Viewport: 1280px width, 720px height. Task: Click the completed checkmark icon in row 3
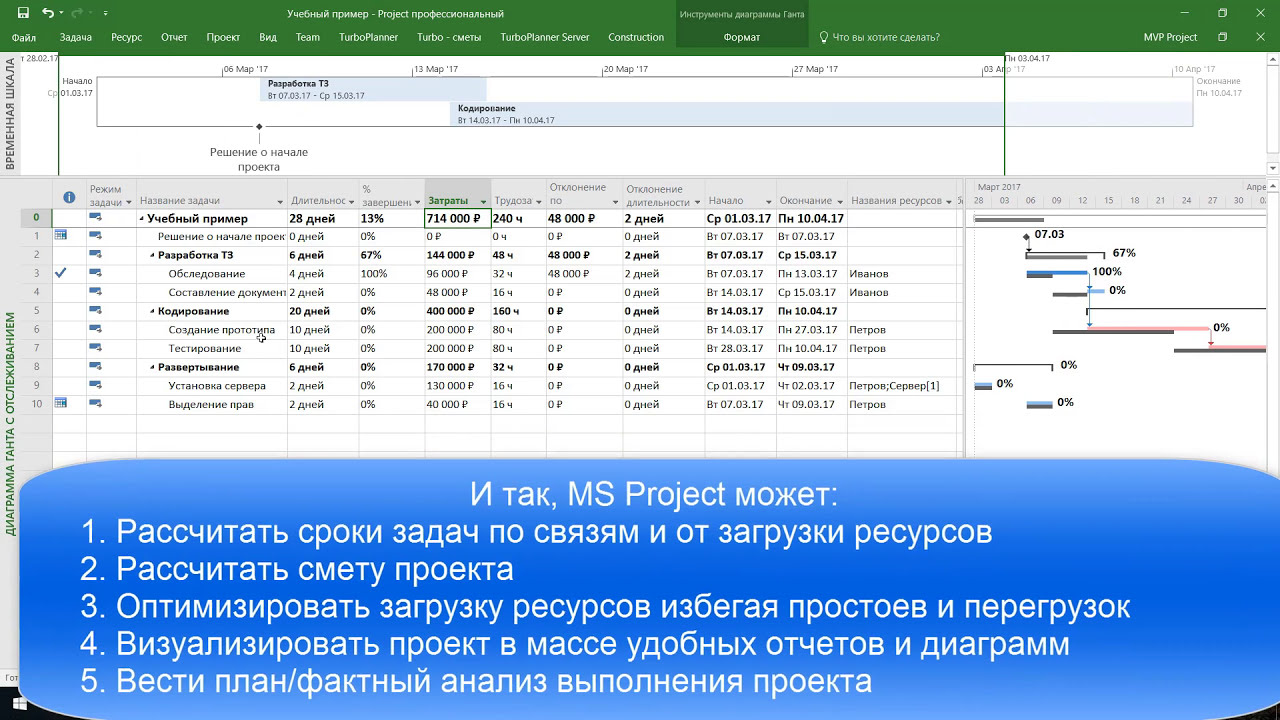[61, 273]
